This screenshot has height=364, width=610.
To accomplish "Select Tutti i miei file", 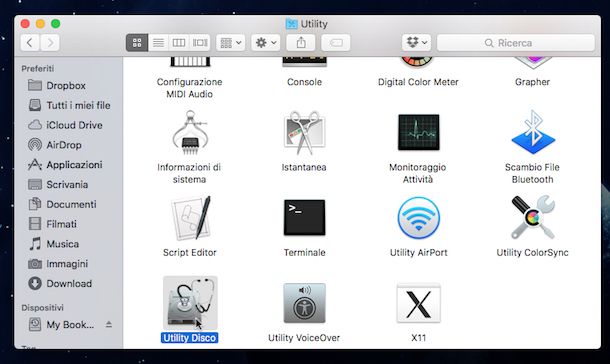I will pyautogui.click(x=68, y=105).
